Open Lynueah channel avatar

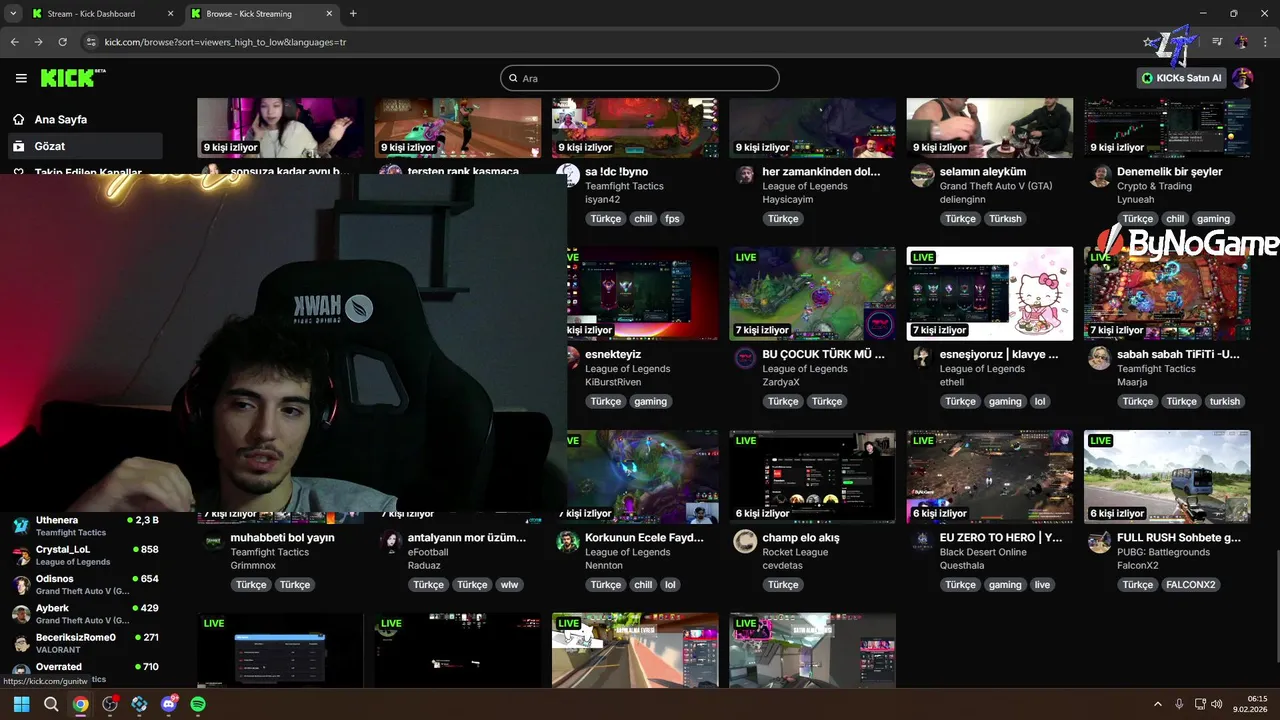click(x=1100, y=176)
